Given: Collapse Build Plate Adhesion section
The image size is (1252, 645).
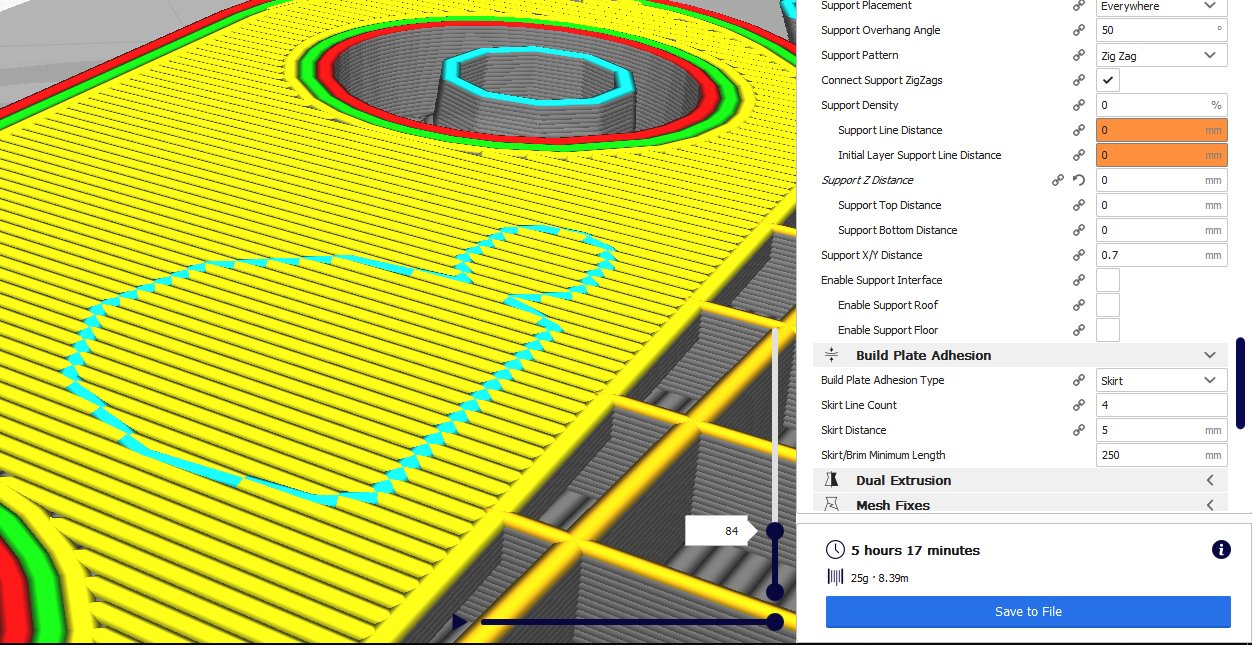Looking at the screenshot, I should coord(1210,355).
